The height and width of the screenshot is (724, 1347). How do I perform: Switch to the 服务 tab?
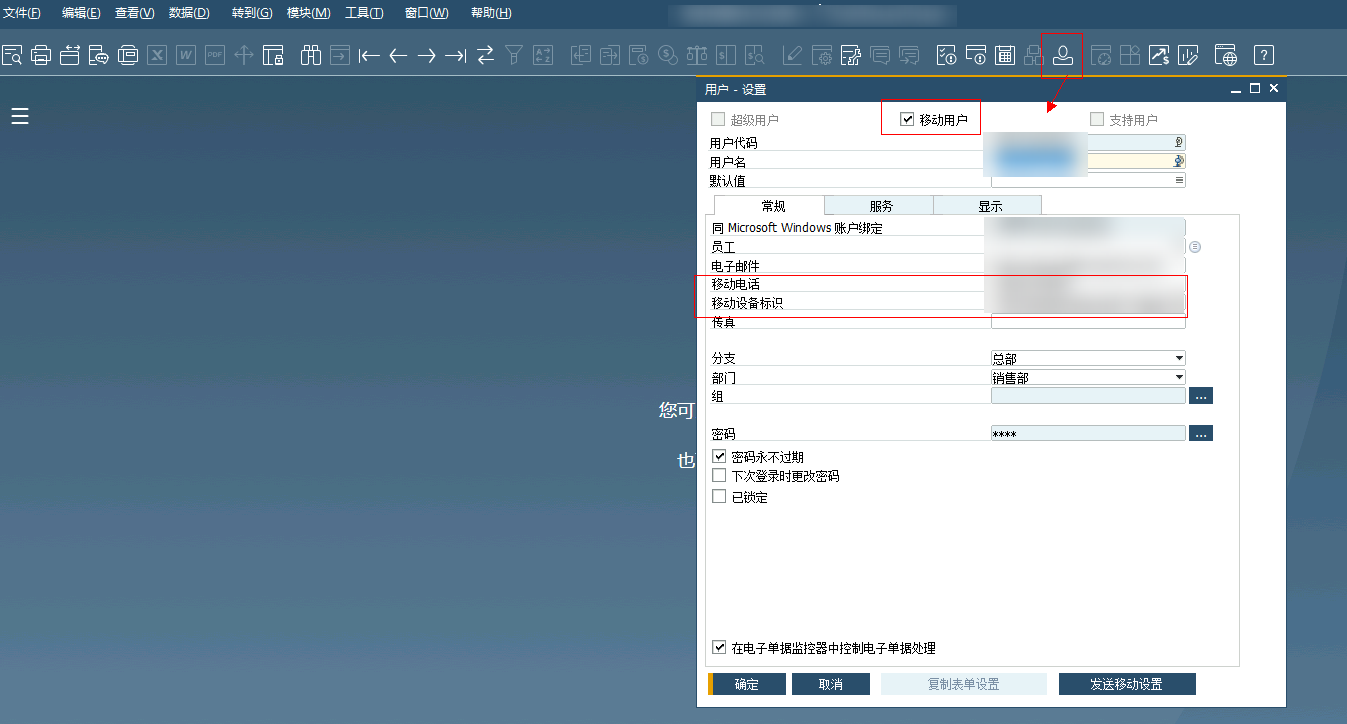click(x=881, y=206)
